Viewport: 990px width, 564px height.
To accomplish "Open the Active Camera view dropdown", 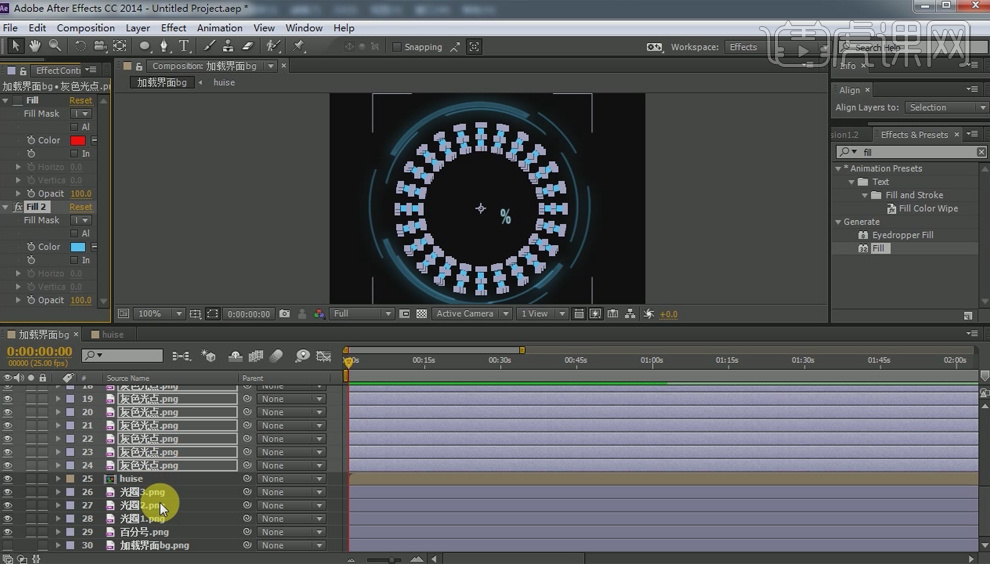I will [x=470, y=314].
